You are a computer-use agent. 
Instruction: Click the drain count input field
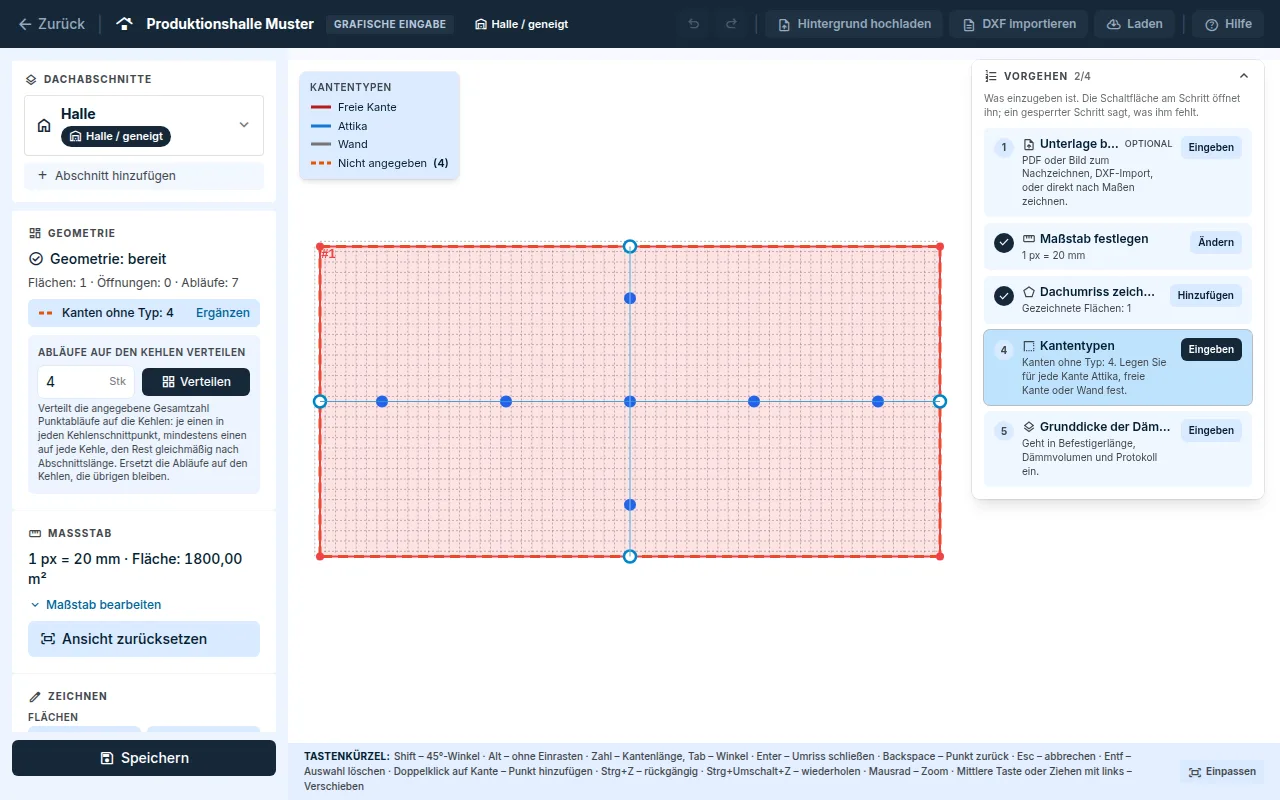[x=86, y=382]
